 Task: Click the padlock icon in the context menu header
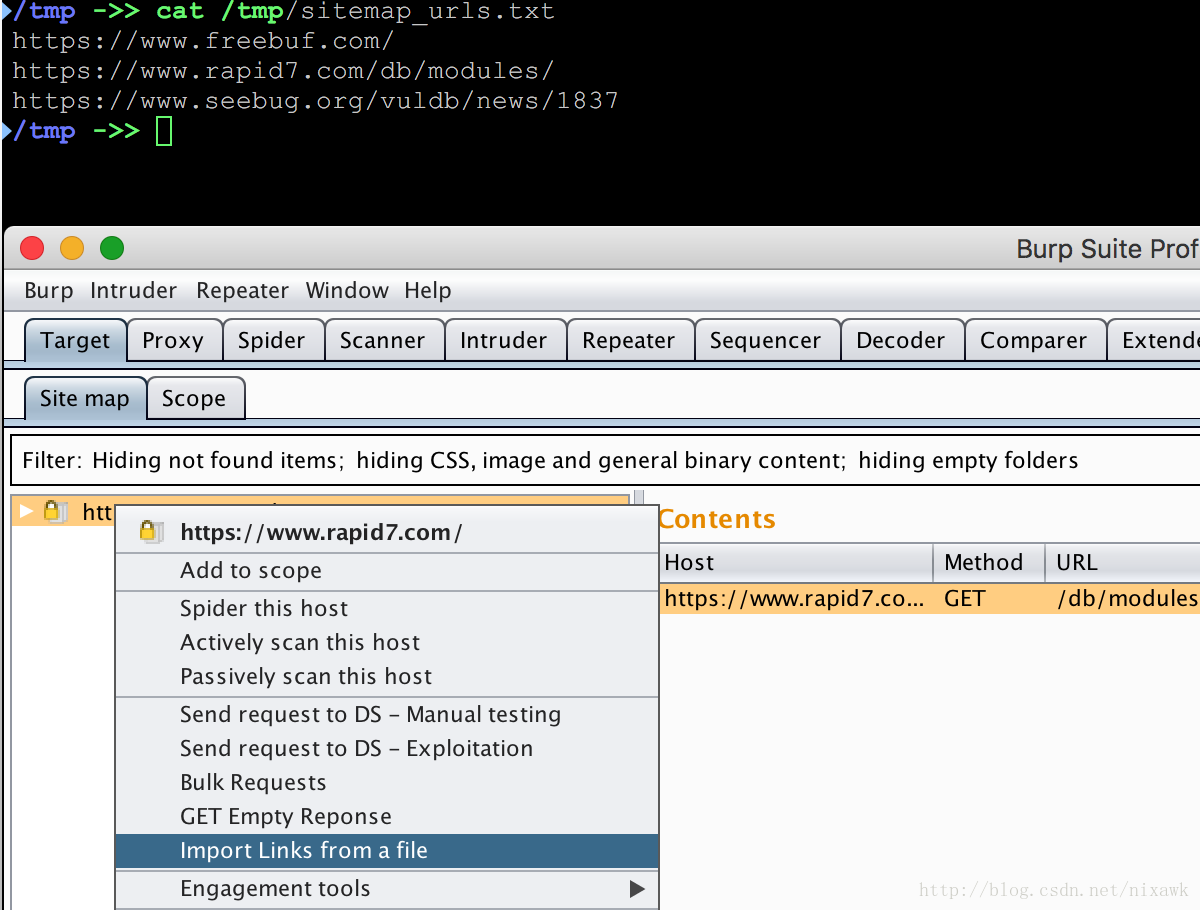point(151,532)
